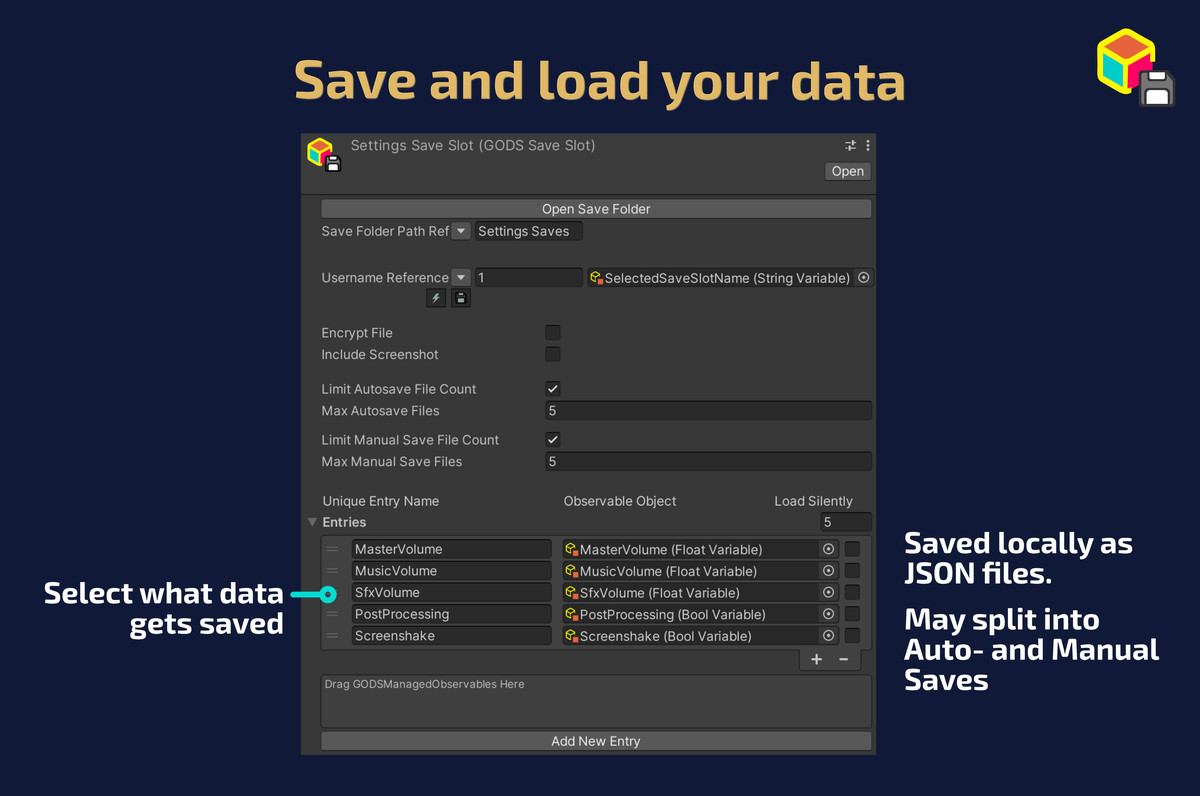Click the drag handle of the Screenshake entry
Viewport: 1200px width, 796px height.
pos(332,636)
